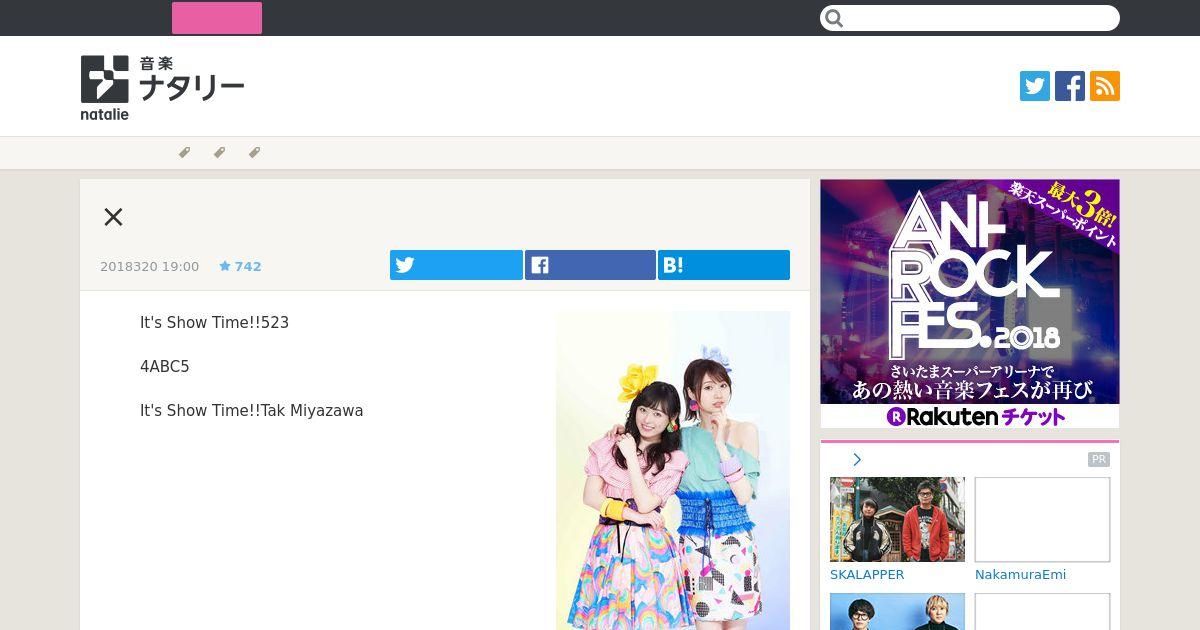
Task: Open thumbnail of two men below SKALAPPER
Action: [x=897, y=611]
